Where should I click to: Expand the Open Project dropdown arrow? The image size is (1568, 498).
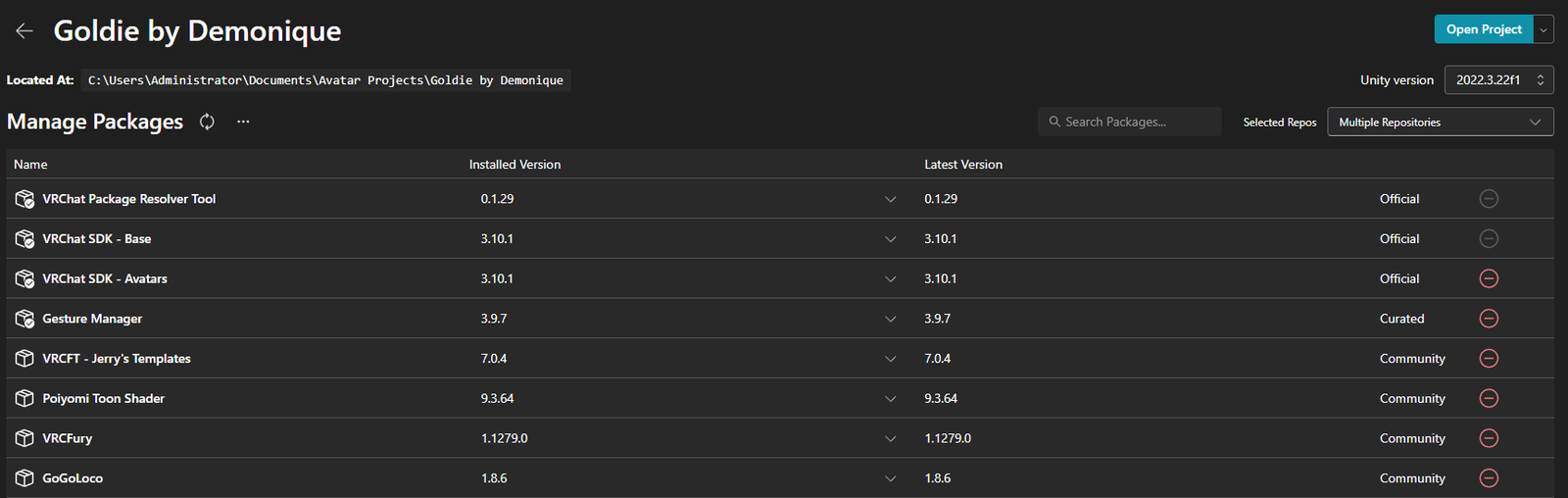tap(1543, 29)
